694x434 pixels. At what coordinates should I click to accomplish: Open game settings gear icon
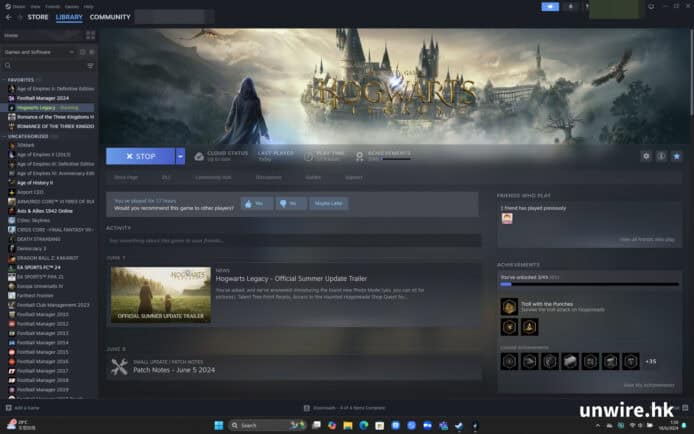645,156
